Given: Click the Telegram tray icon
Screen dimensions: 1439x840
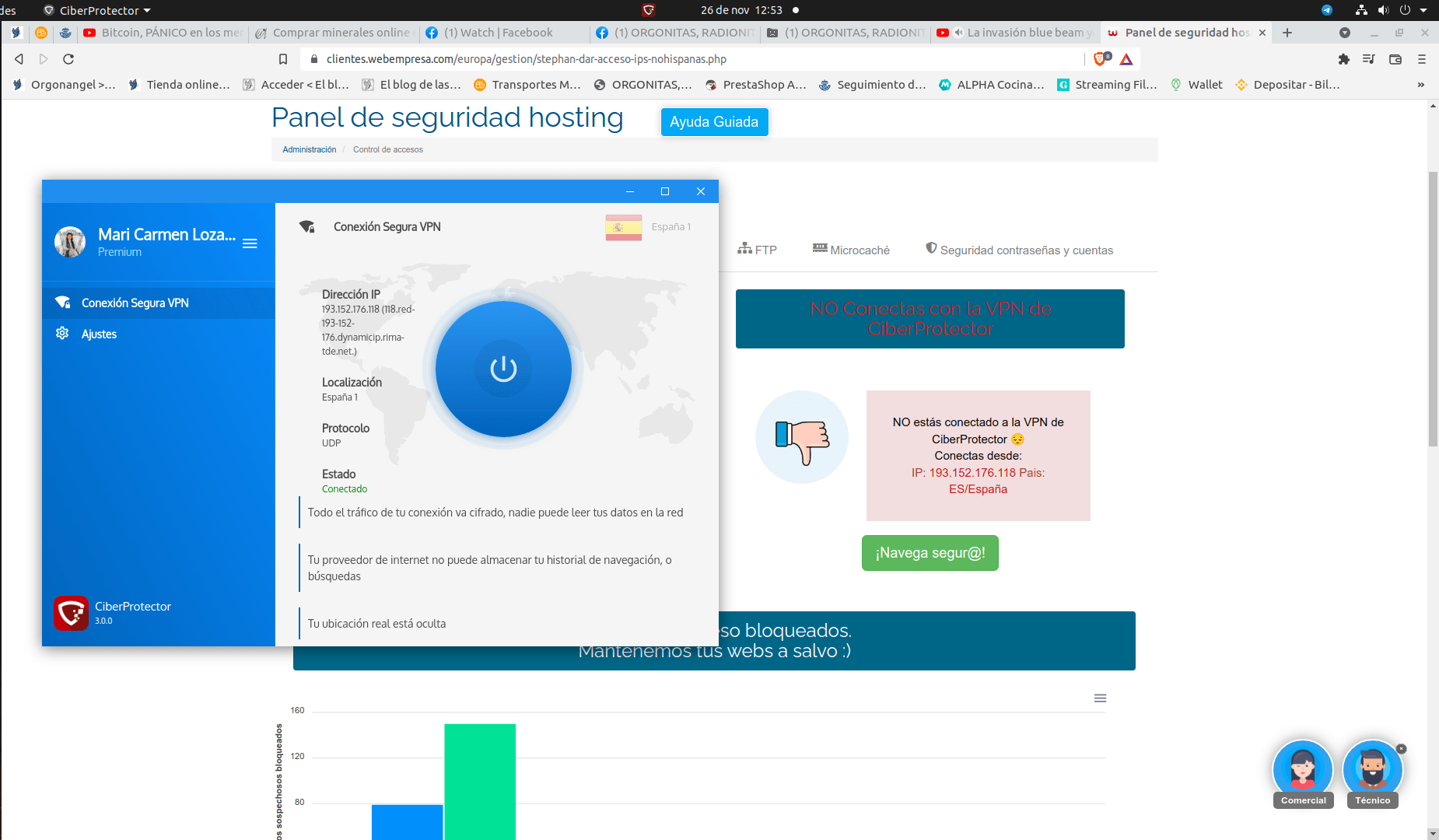Looking at the screenshot, I should [1327, 10].
